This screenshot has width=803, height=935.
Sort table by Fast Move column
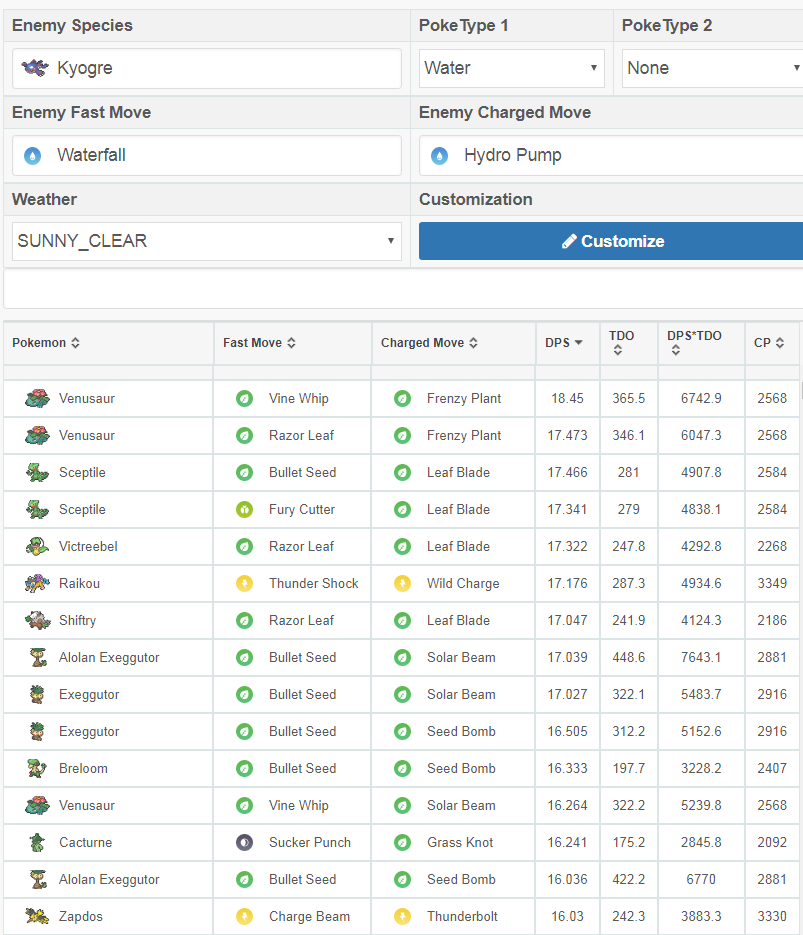click(259, 343)
